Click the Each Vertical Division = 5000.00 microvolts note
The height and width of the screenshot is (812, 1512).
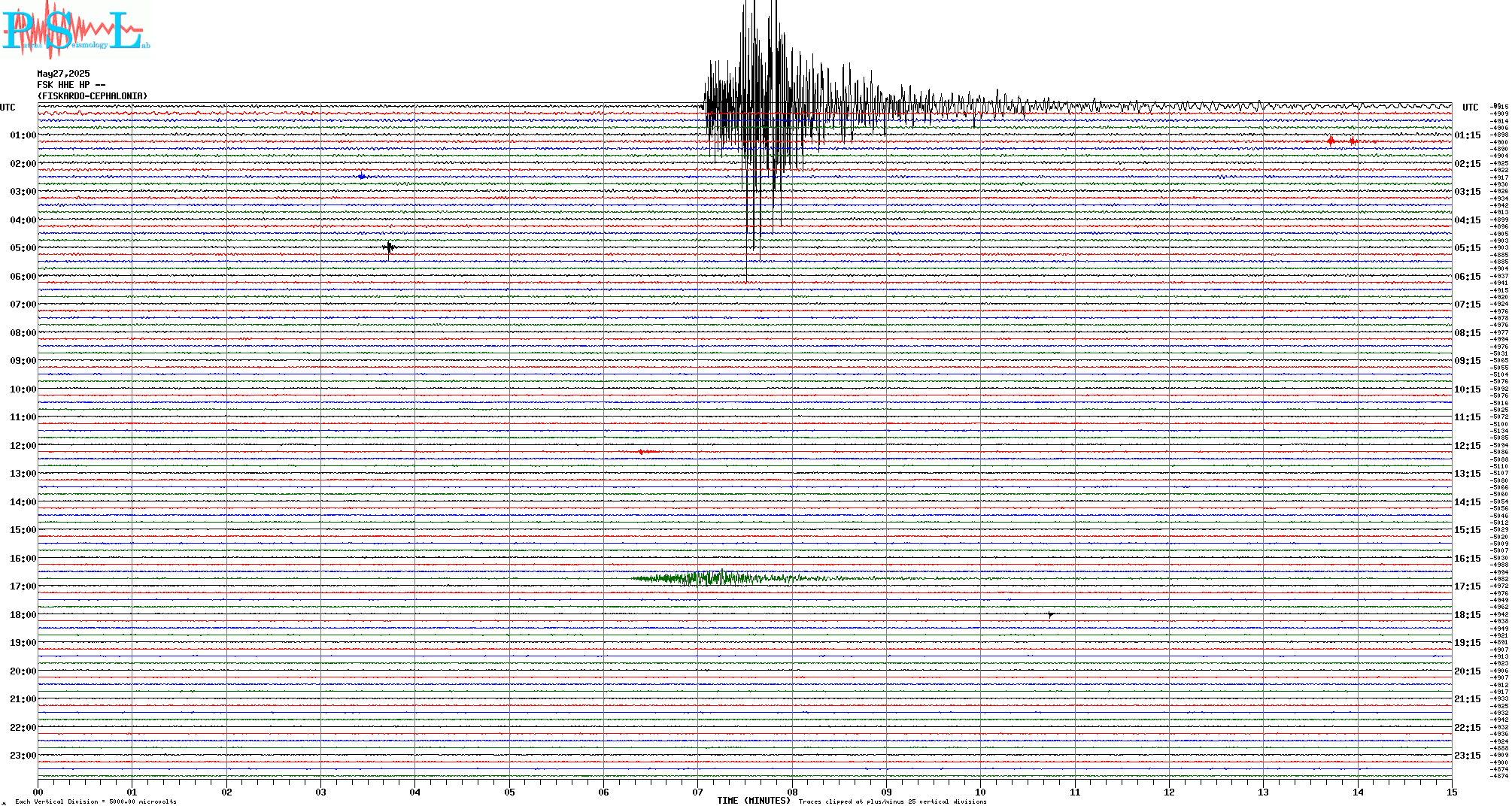[x=96, y=801]
